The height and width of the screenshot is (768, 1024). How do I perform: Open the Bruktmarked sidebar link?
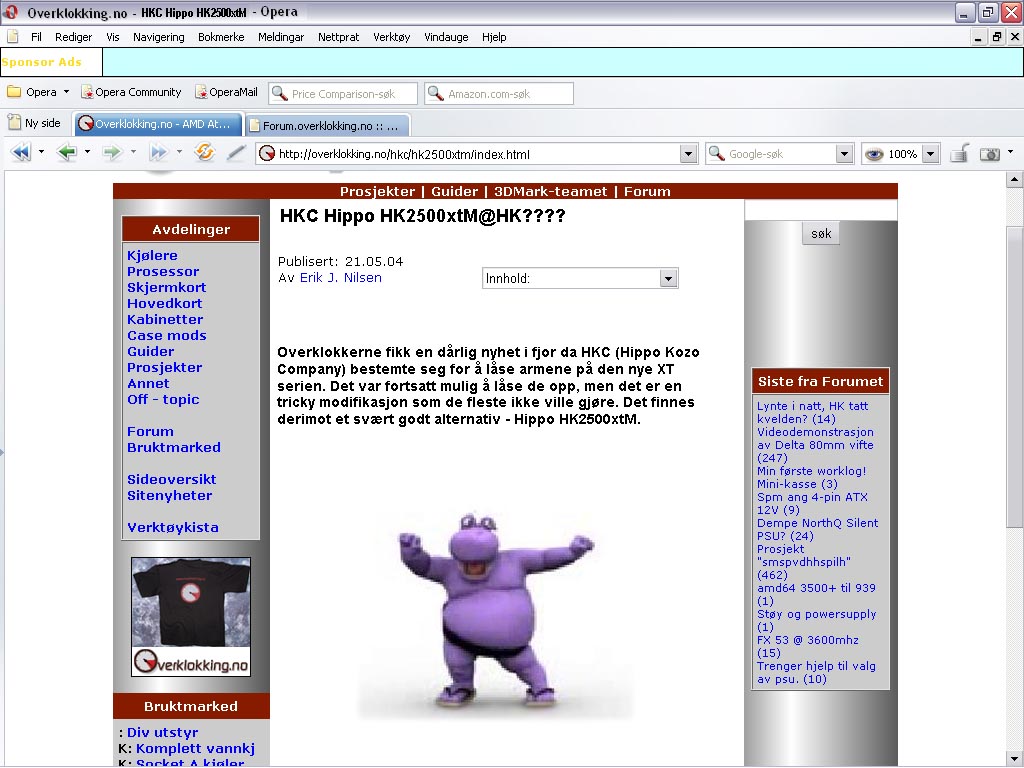(174, 447)
